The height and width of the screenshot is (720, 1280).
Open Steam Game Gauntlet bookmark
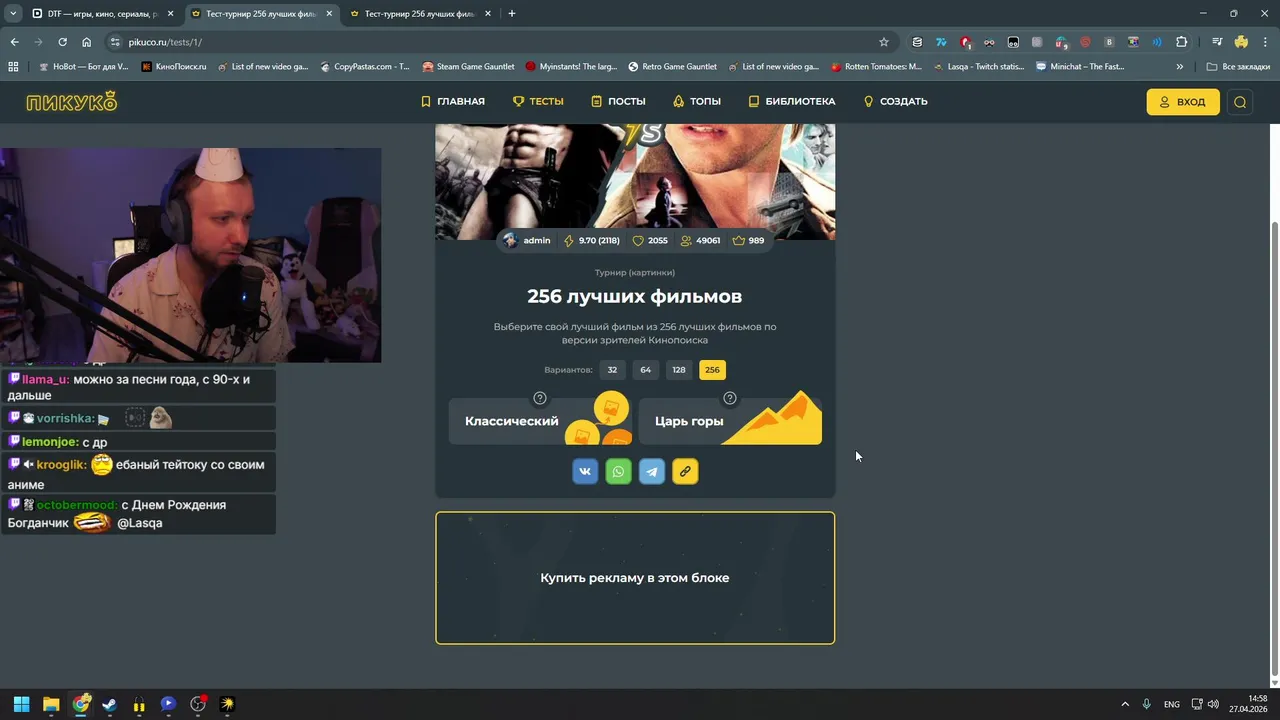click(x=468, y=67)
